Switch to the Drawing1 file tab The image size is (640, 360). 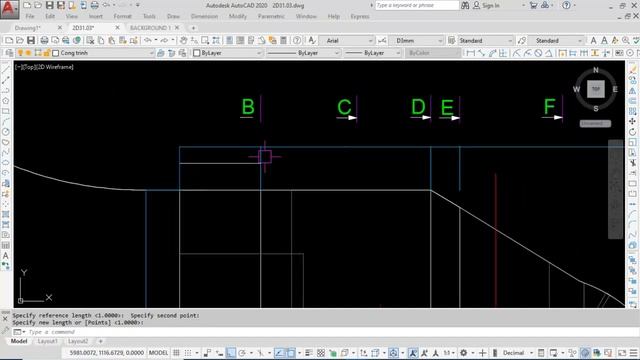tap(28, 28)
